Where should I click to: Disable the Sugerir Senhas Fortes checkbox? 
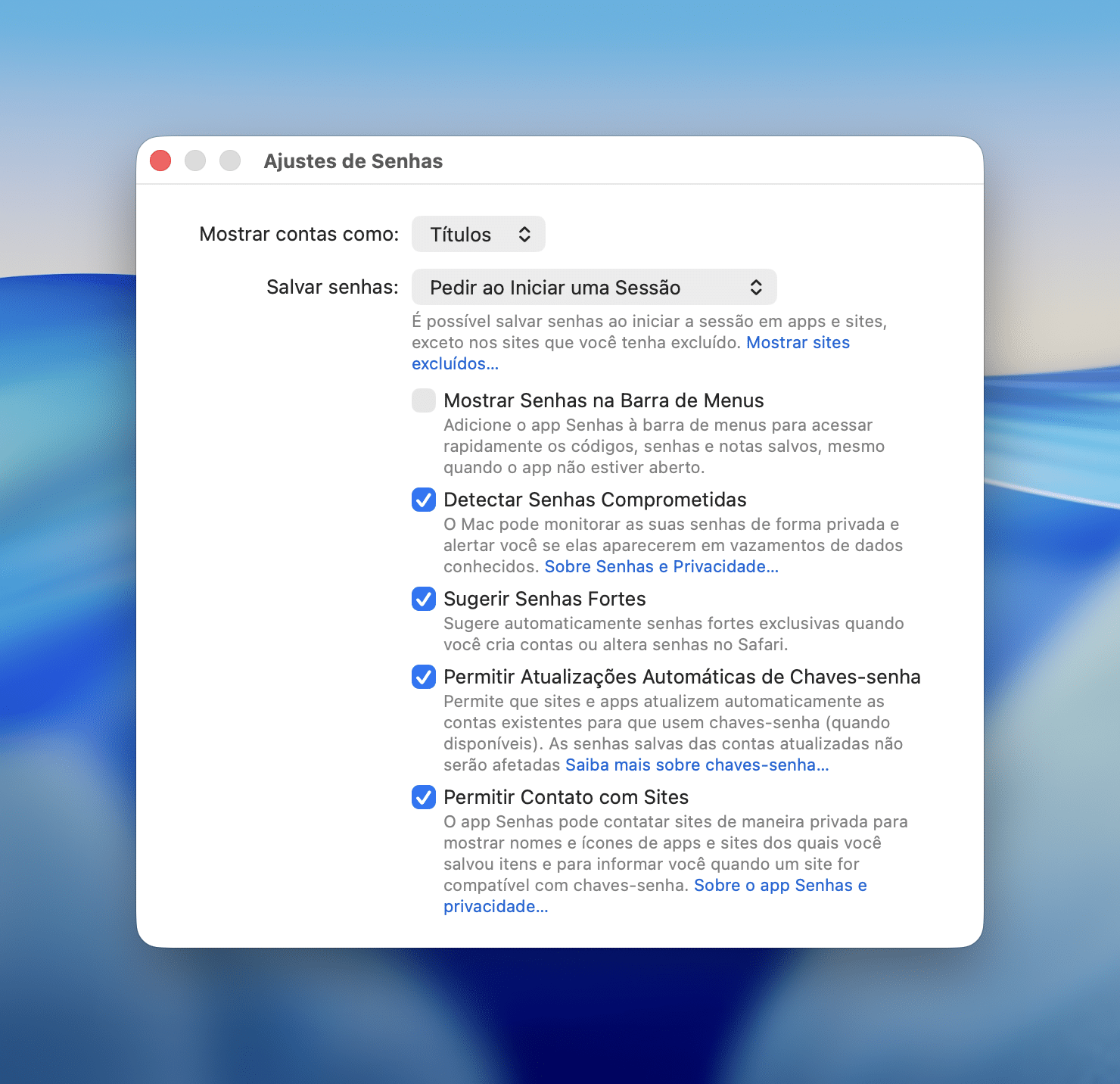click(424, 599)
